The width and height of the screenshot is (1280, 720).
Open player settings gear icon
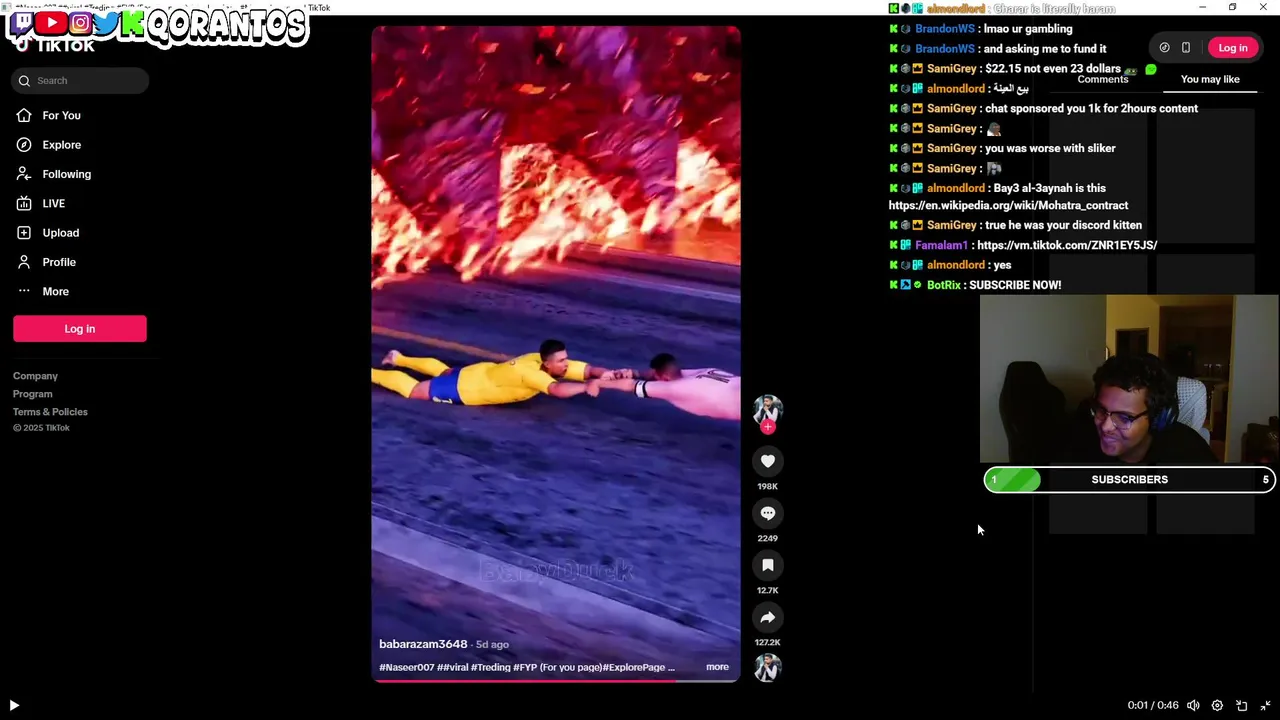[x=1217, y=705]
